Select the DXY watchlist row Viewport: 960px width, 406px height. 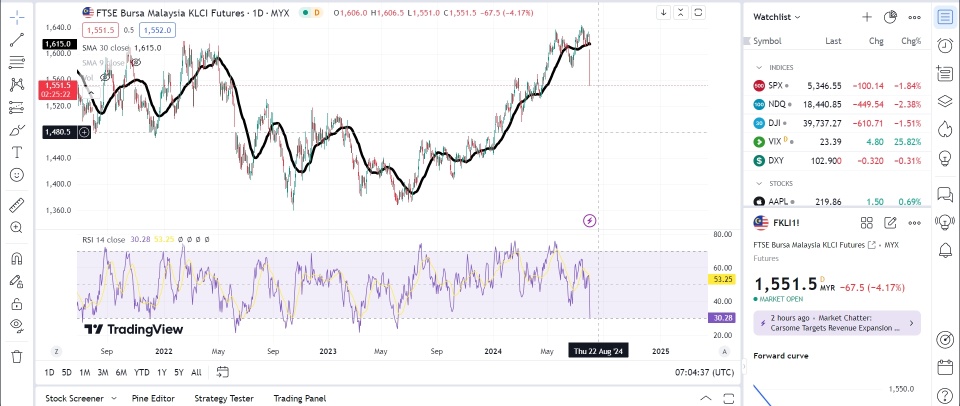click(836, 160)
